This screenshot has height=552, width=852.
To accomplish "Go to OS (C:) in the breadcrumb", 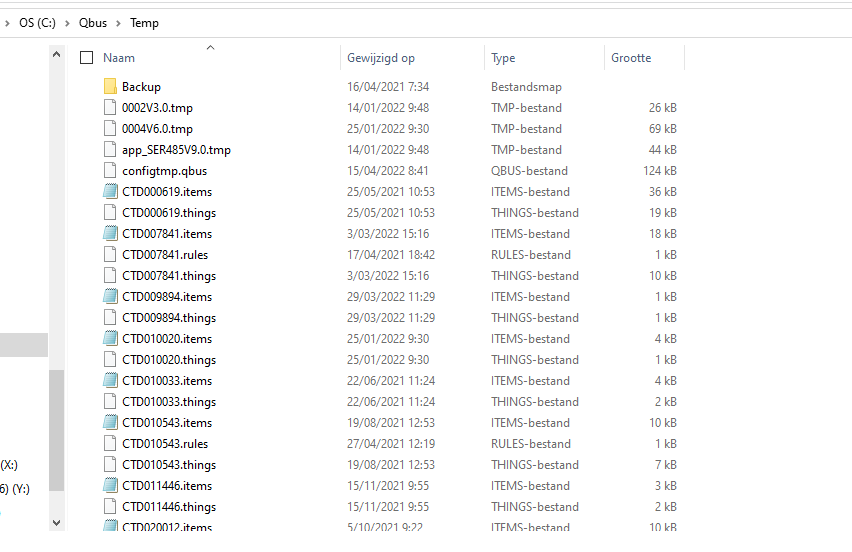I will click(37, 23).
